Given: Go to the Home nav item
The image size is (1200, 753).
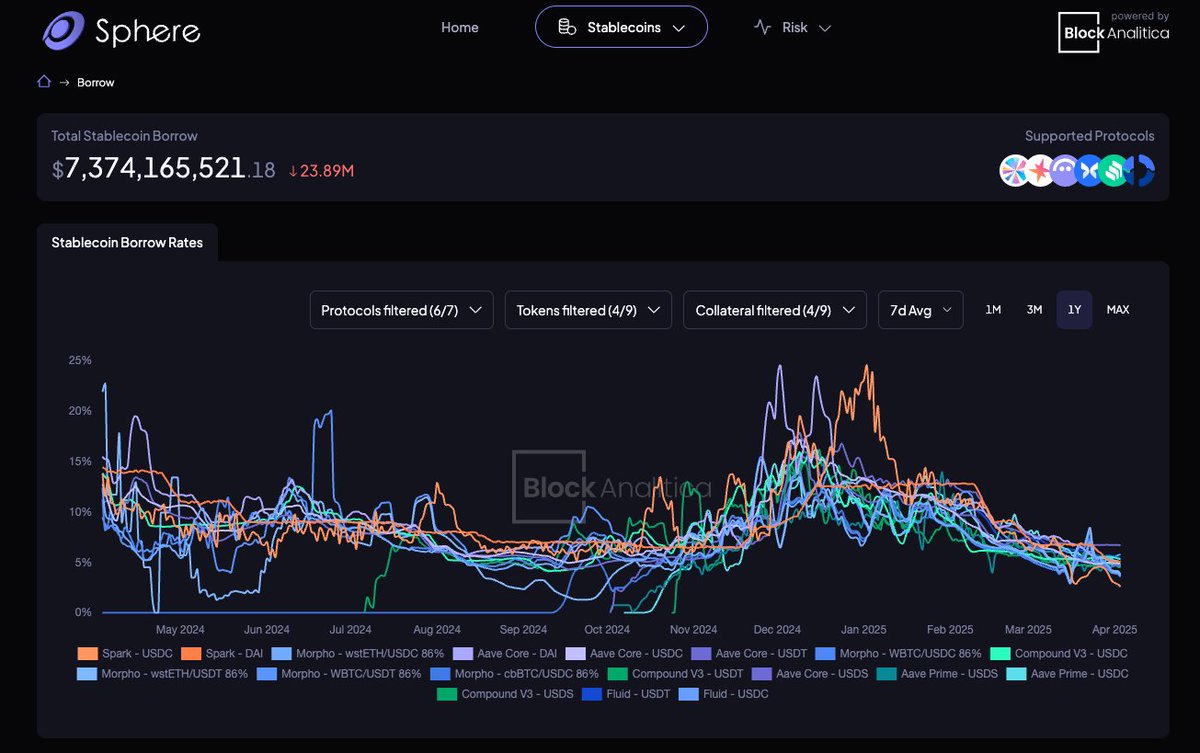Looking at the screenshot, I should pos(460,27).
